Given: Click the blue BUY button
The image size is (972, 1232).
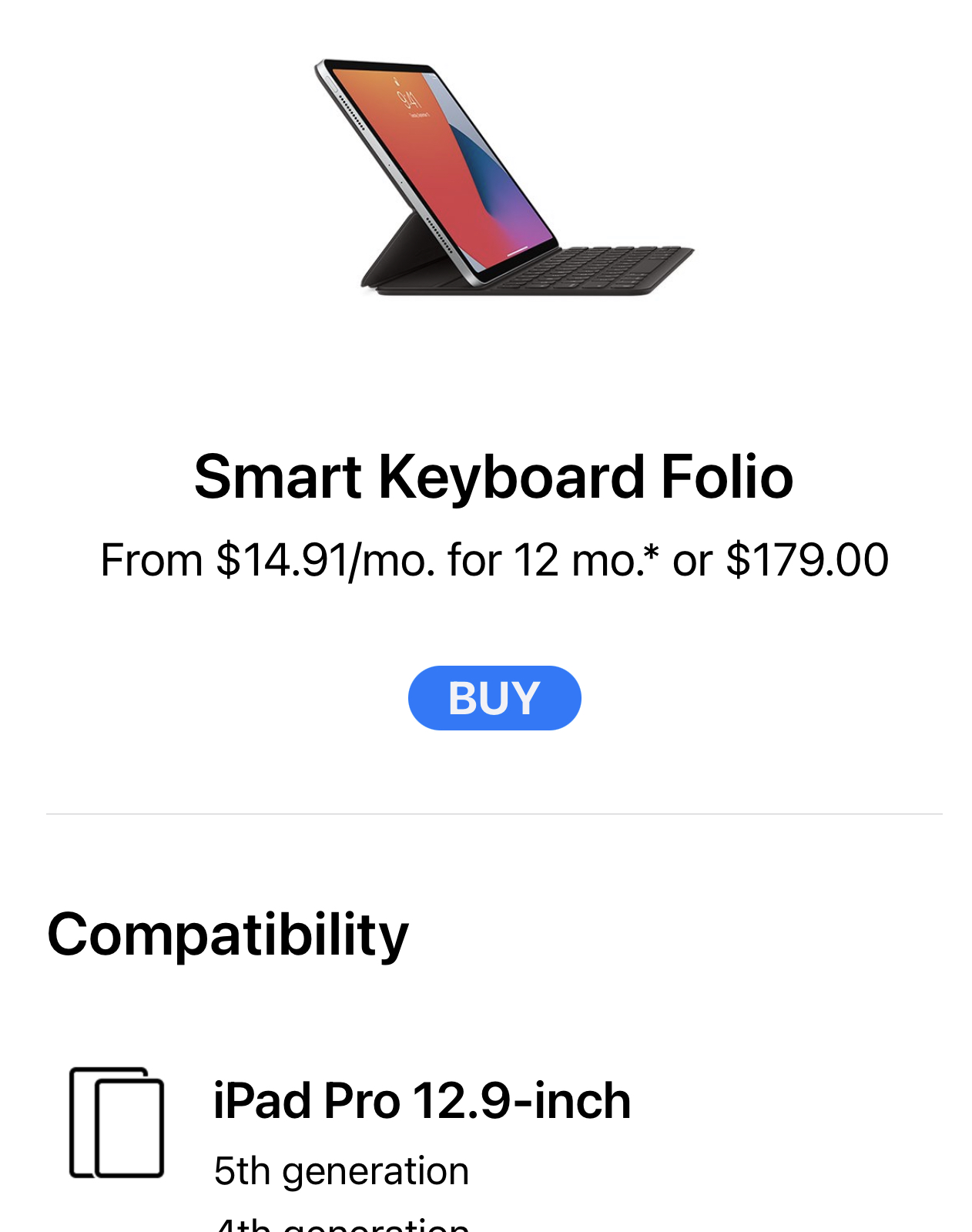Looking at the screenshot, I should 494,698.
